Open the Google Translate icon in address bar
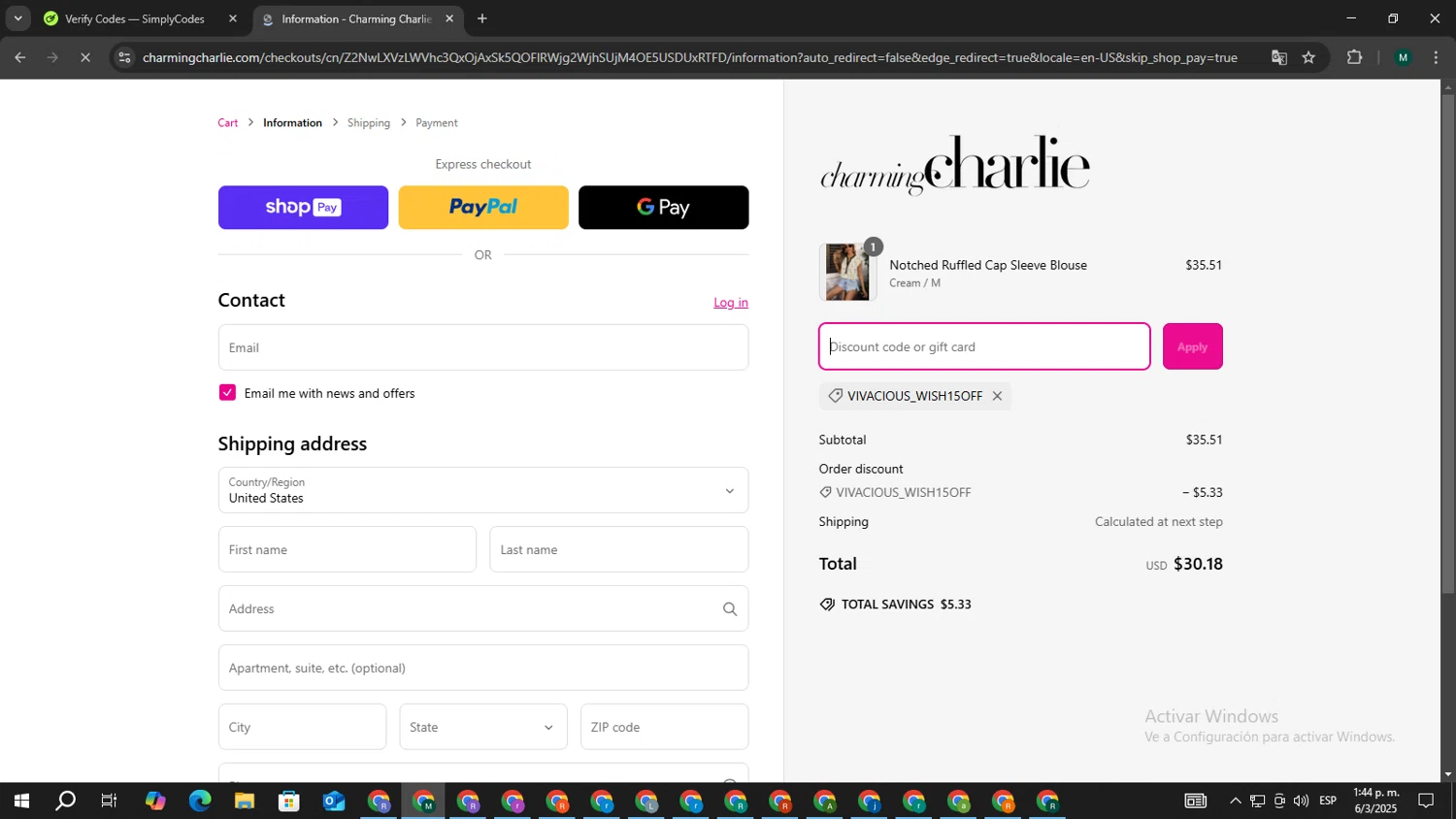 [1279, 57]
